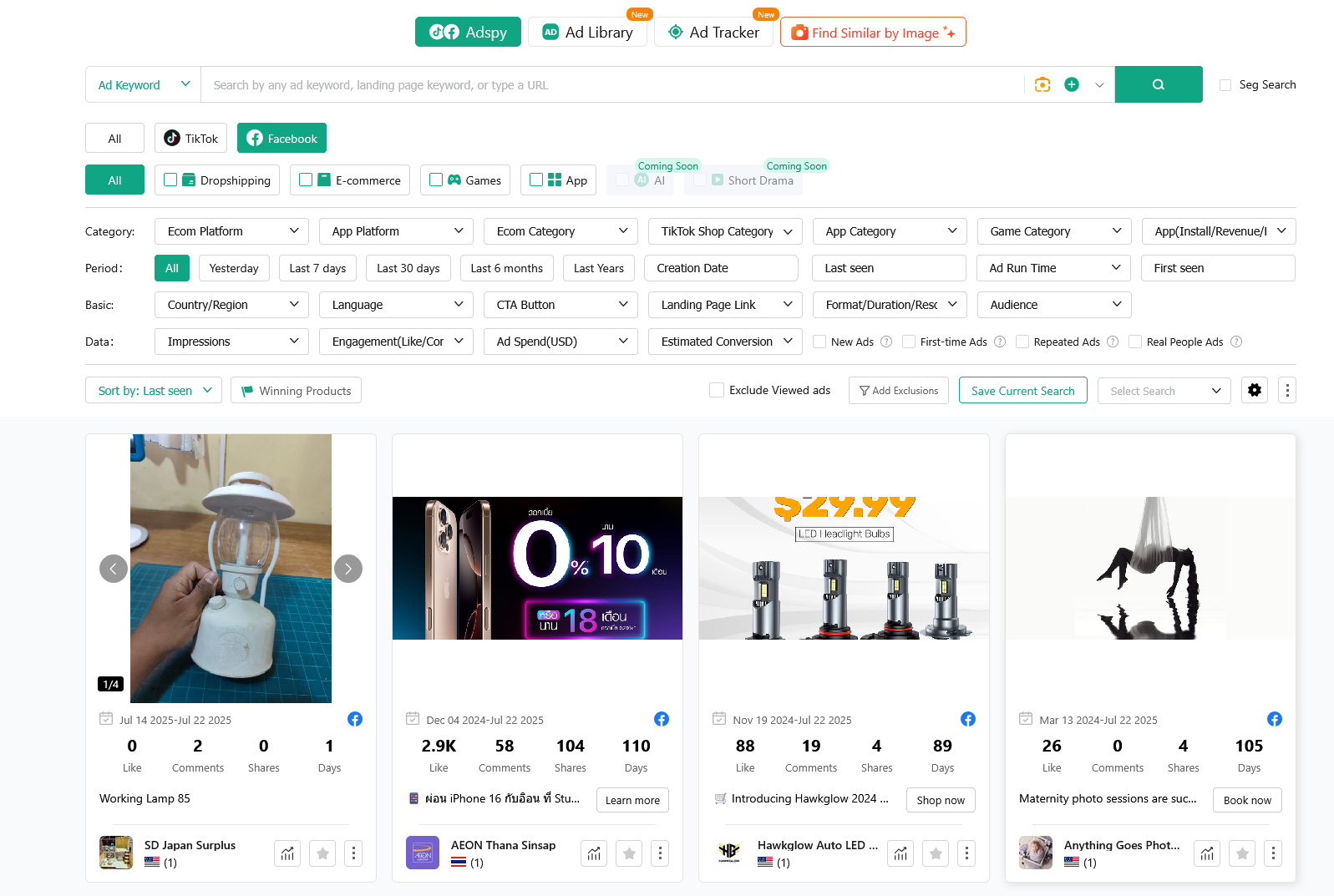Expand the Ecom Platform dropdown
The width and height of the screenshot is (1334, 896).
(x=231, y=231)
